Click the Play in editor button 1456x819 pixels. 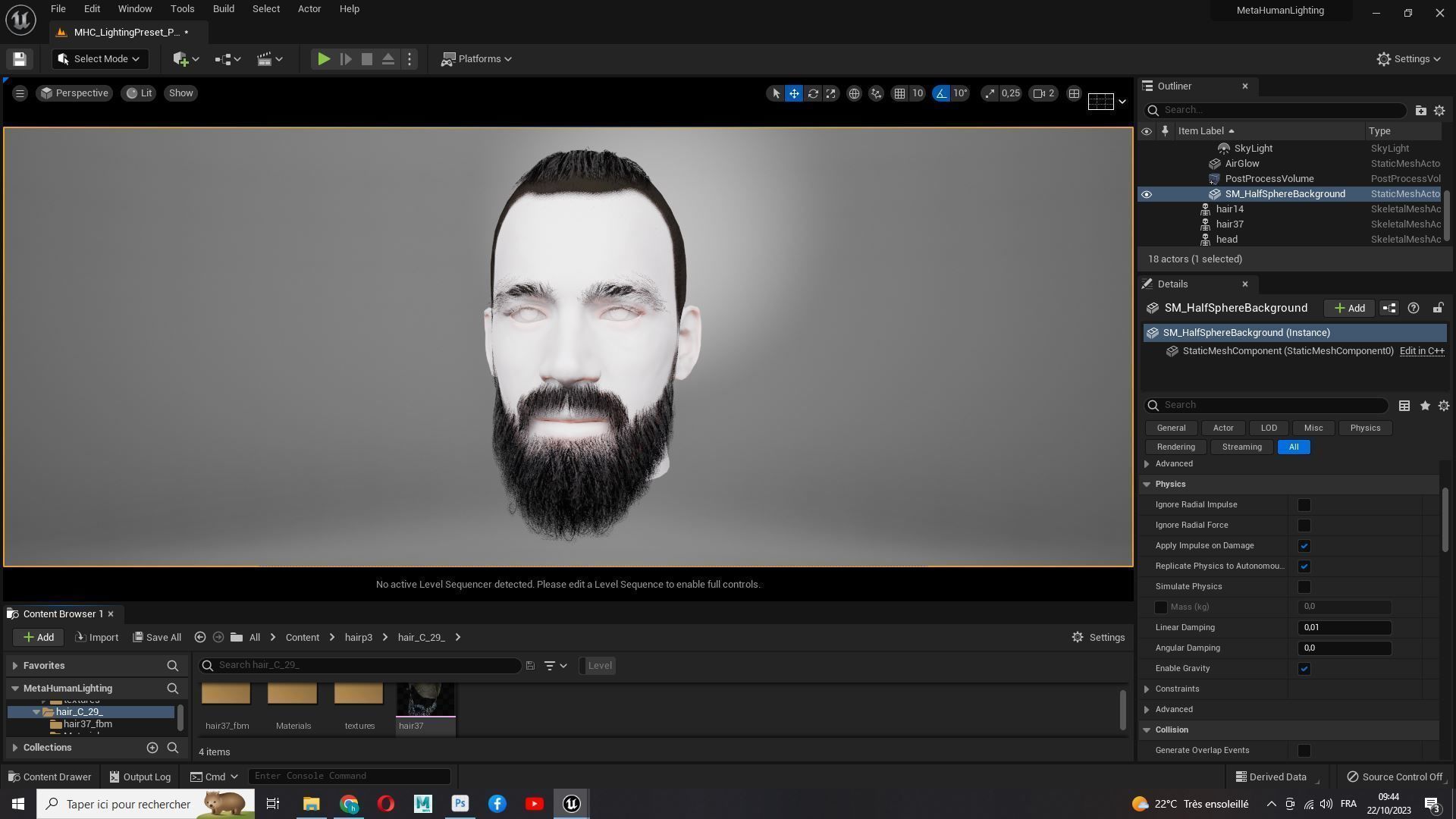323,59
